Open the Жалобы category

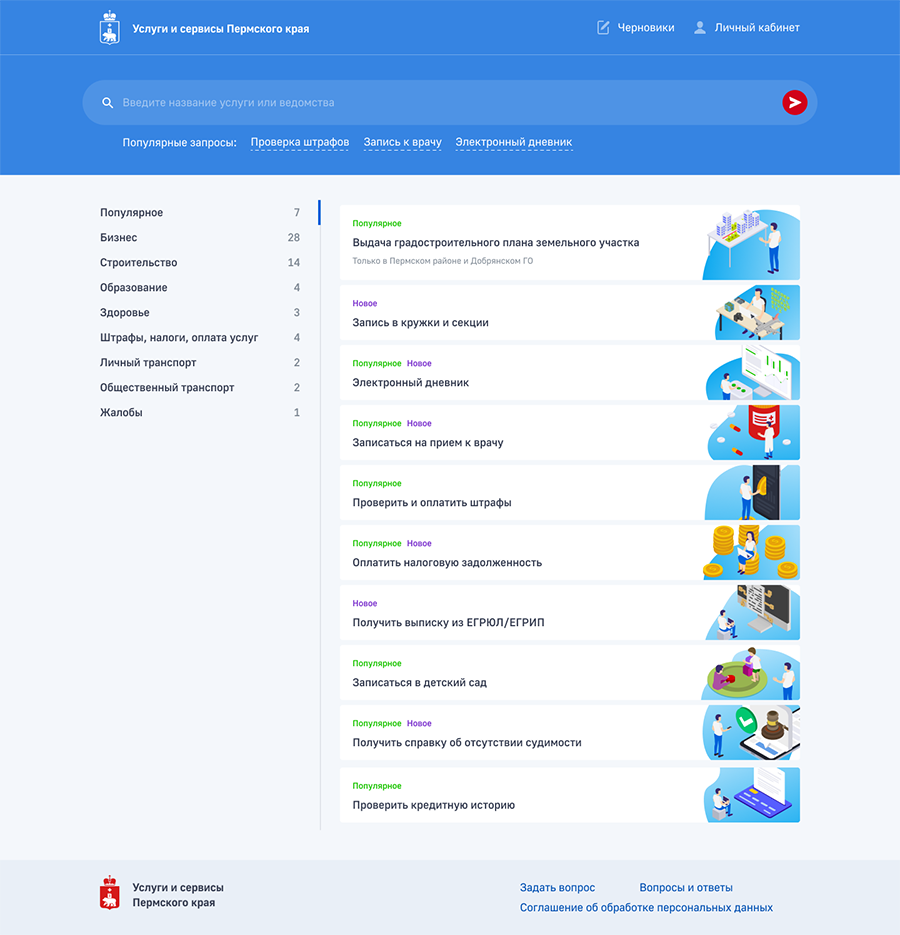121,413
